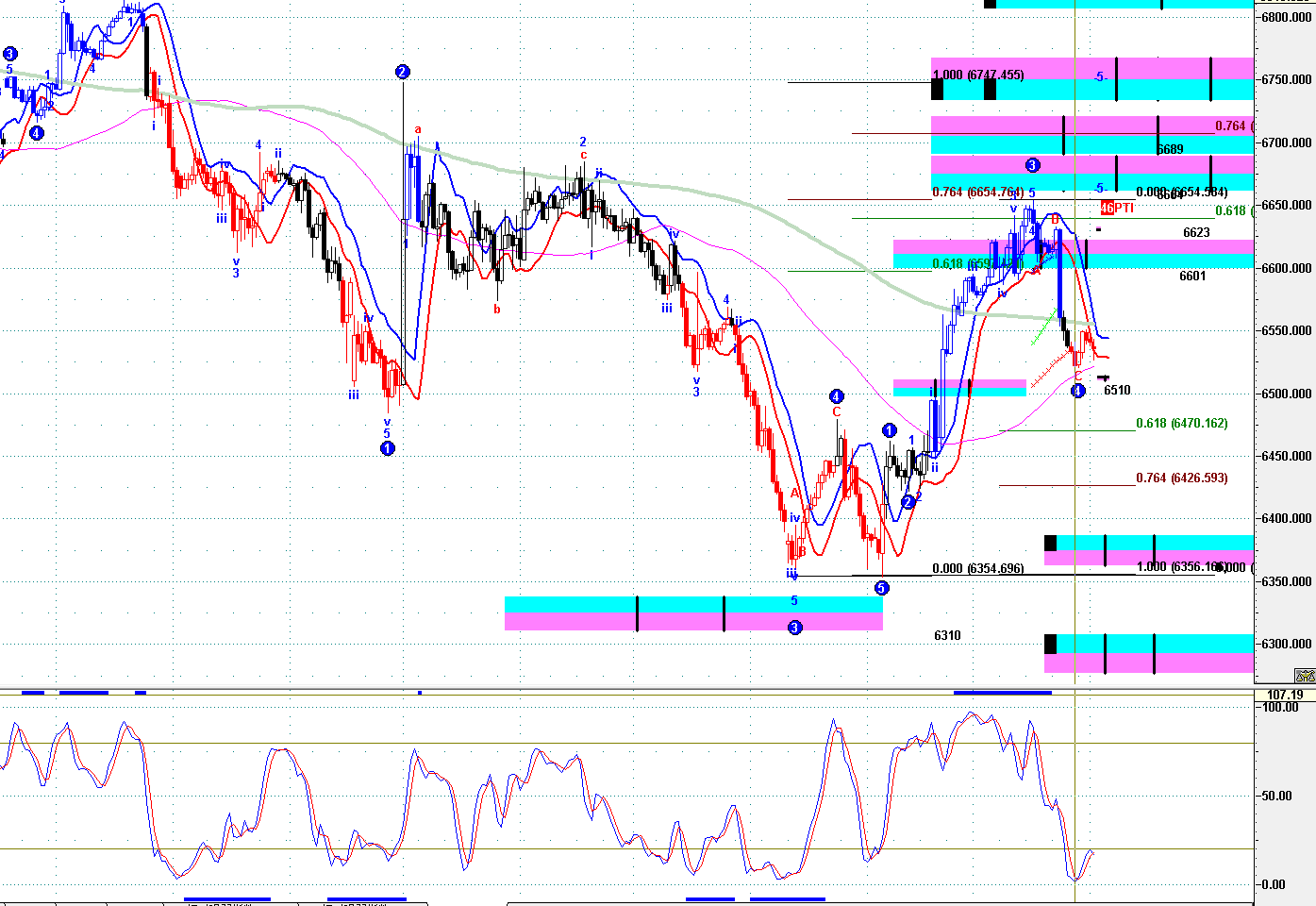1316x906 pixels.
Task: Select the red lowercase c wave label
Action: pyautogui.click(x=584, y=155)
